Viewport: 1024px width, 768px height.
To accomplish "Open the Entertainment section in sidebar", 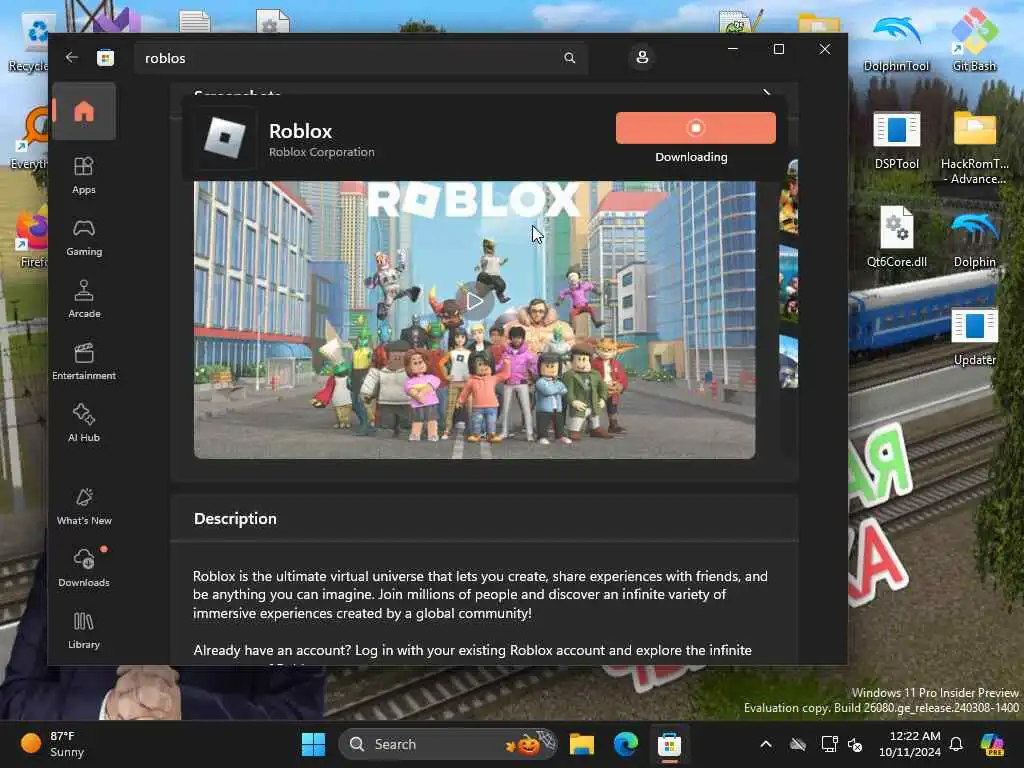I will point(84,362).
